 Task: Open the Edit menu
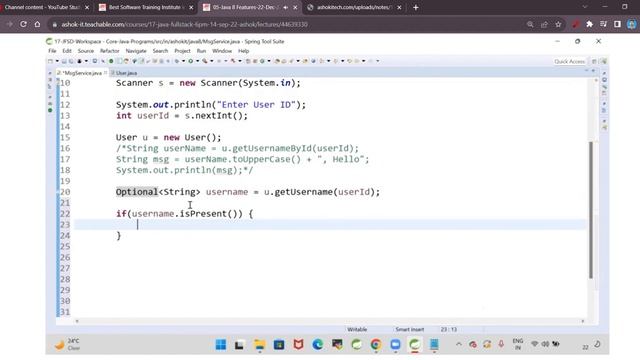pos(67,51)
